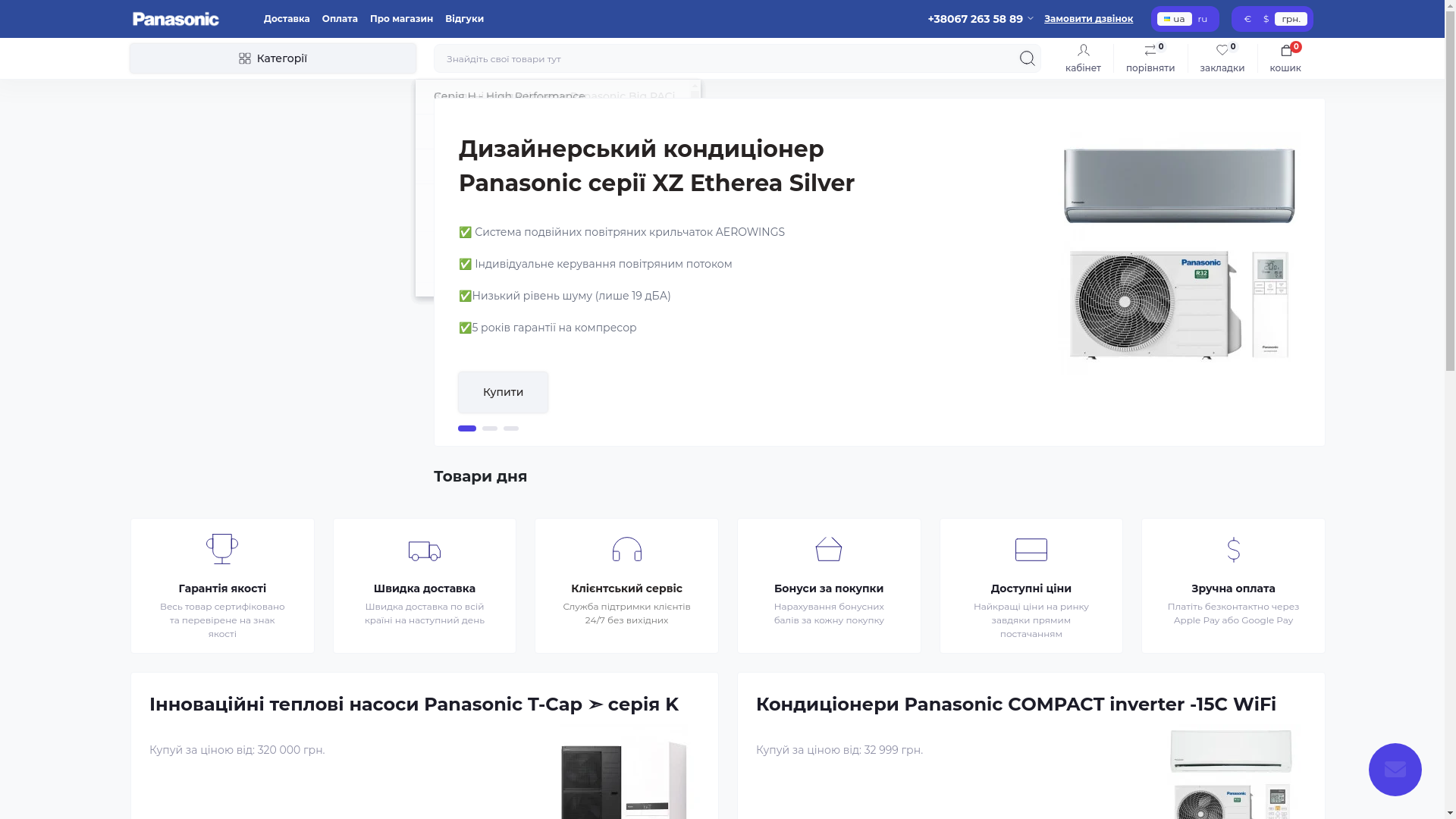Click Клієнтський сервіс title
The image size is (1456, 819).
point(627,588)
